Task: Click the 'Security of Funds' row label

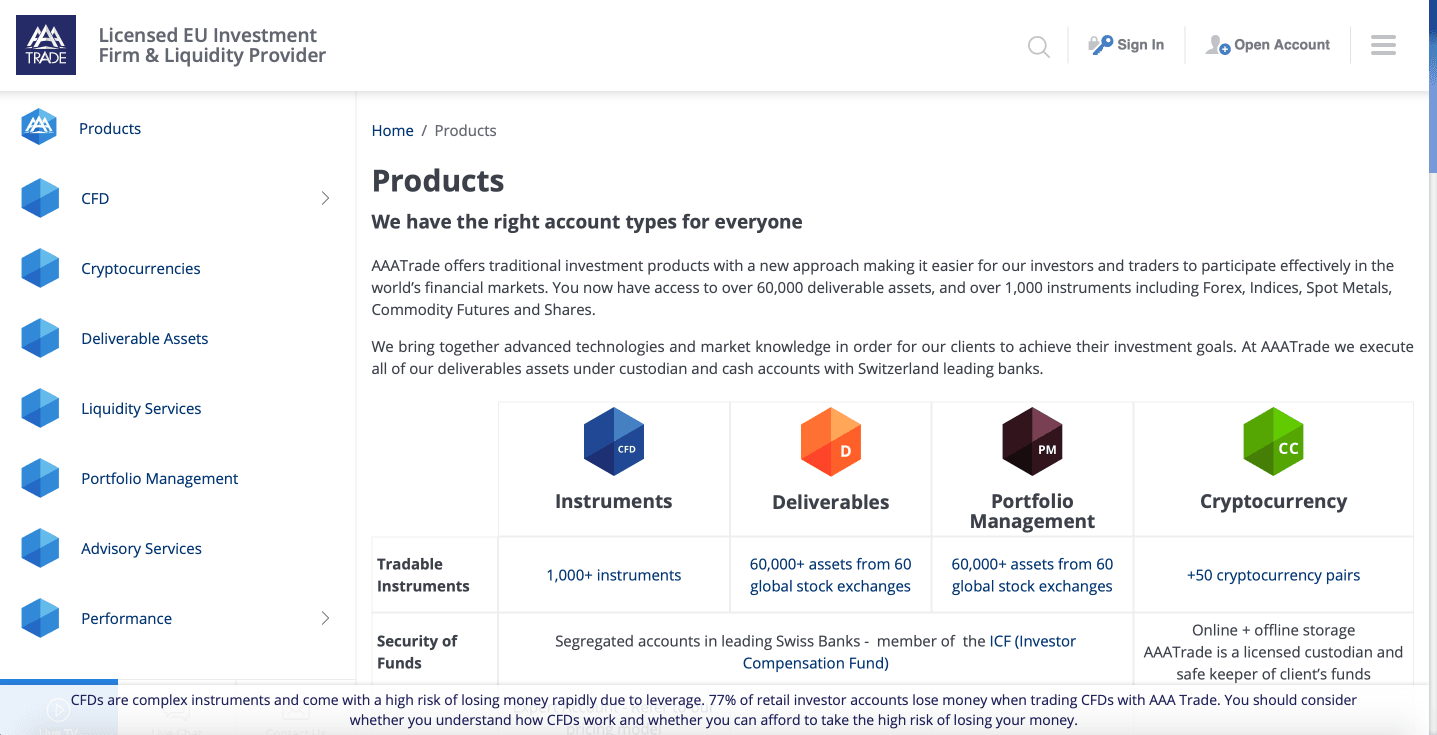Action: (x=417, y=652)
